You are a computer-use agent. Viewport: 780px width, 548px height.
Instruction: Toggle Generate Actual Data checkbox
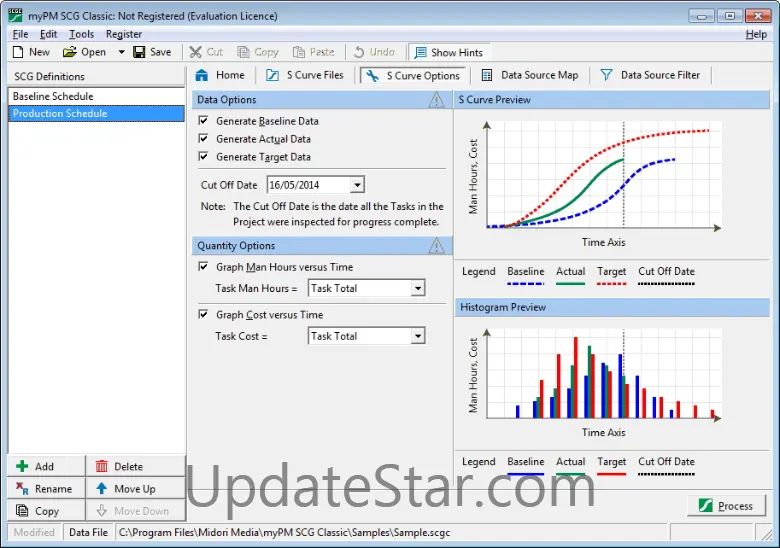(204, 139)
